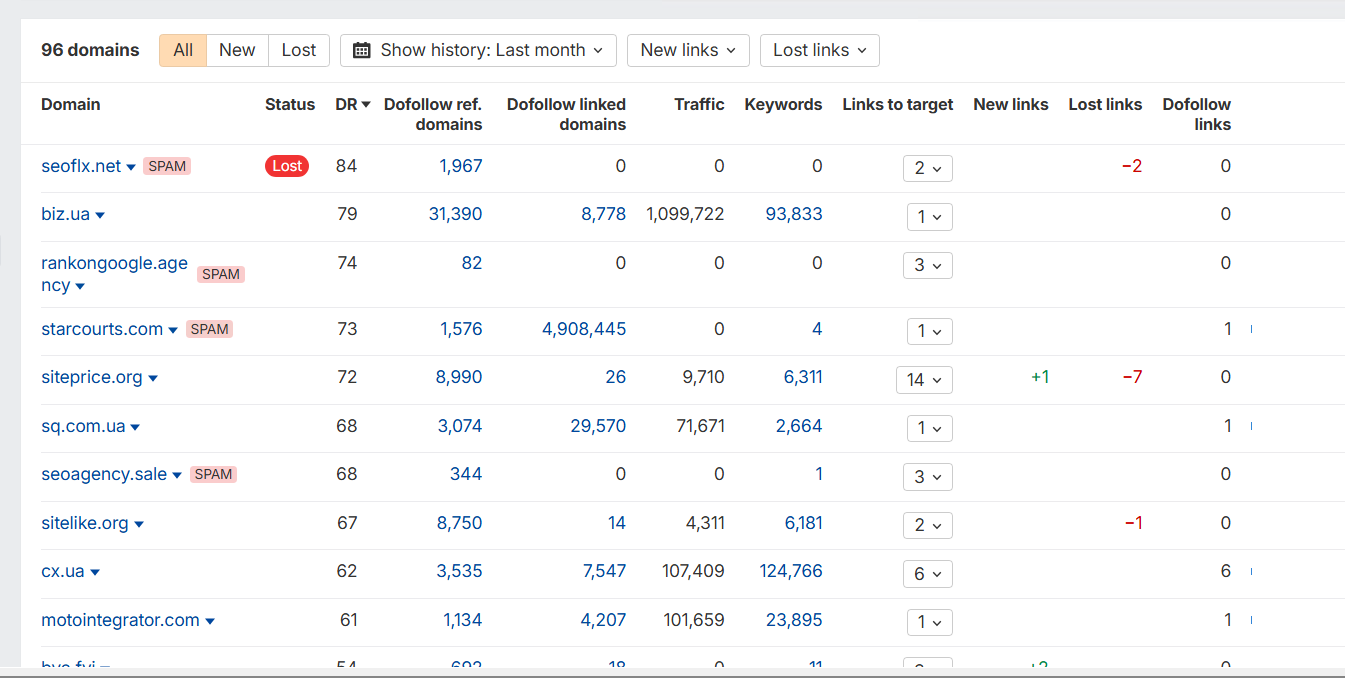The image size is (1345, 678).
Task: Switch to the New domains filter
Action: (x=237, y=50)
